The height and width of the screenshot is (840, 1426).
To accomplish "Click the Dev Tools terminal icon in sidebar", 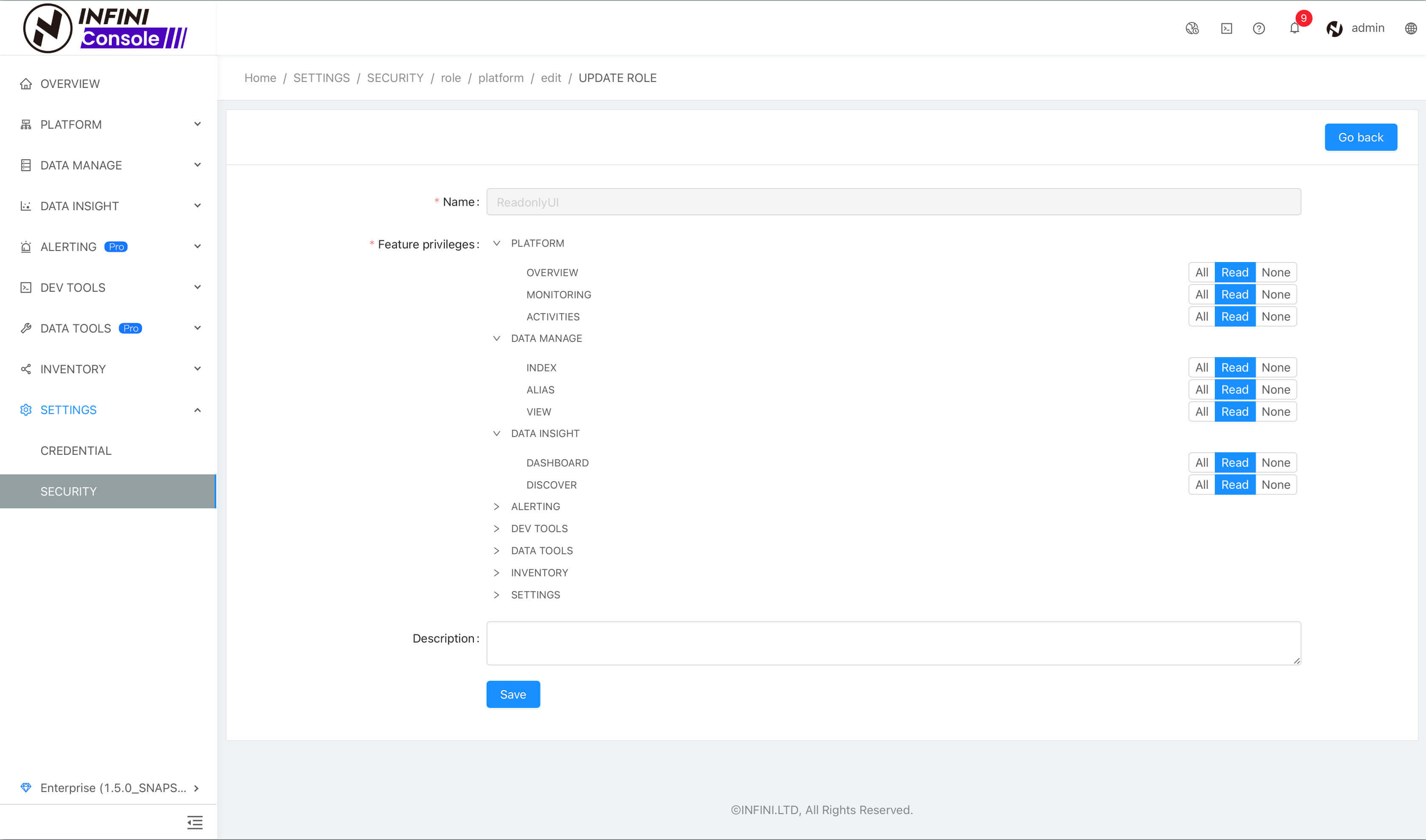I will [x=26, y=288].
